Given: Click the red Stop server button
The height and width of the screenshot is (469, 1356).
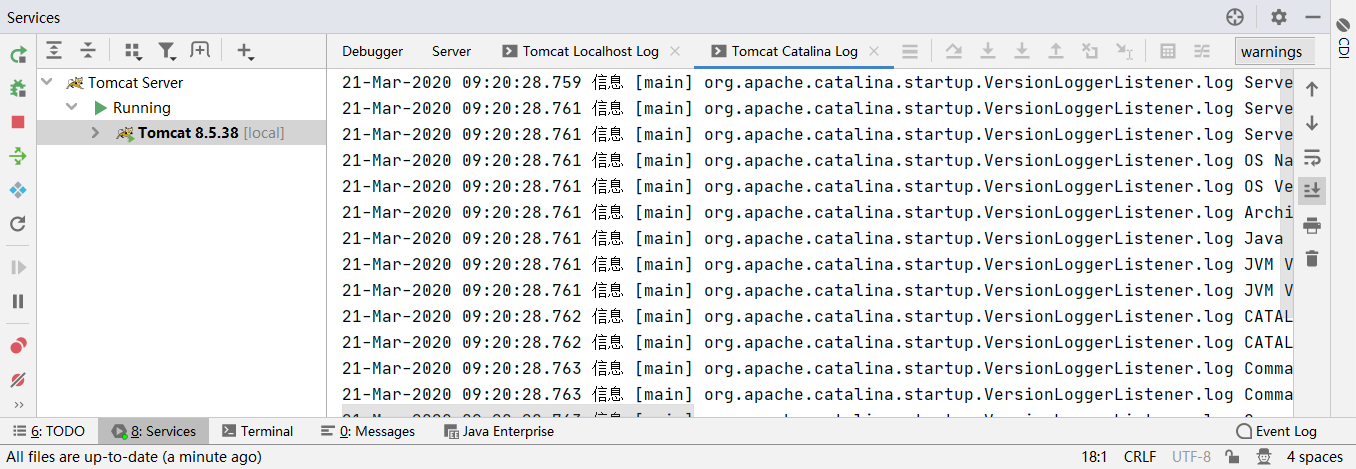Looking at the screenshot, I should click(18, 122).
